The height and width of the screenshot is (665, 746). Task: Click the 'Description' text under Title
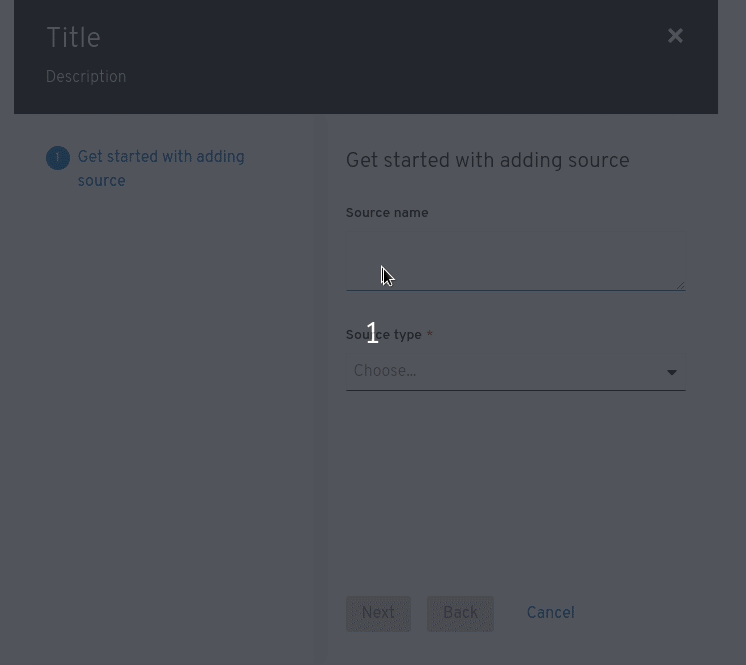pos(86,77)
